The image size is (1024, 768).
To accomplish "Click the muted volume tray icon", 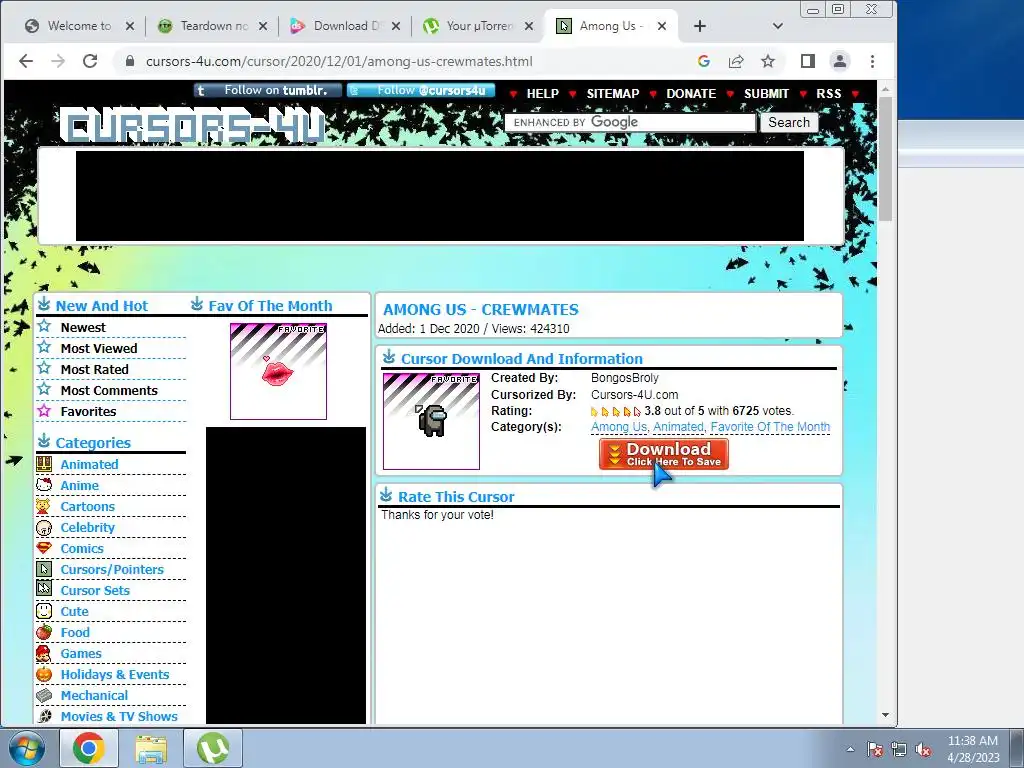I will coord(923,749).
